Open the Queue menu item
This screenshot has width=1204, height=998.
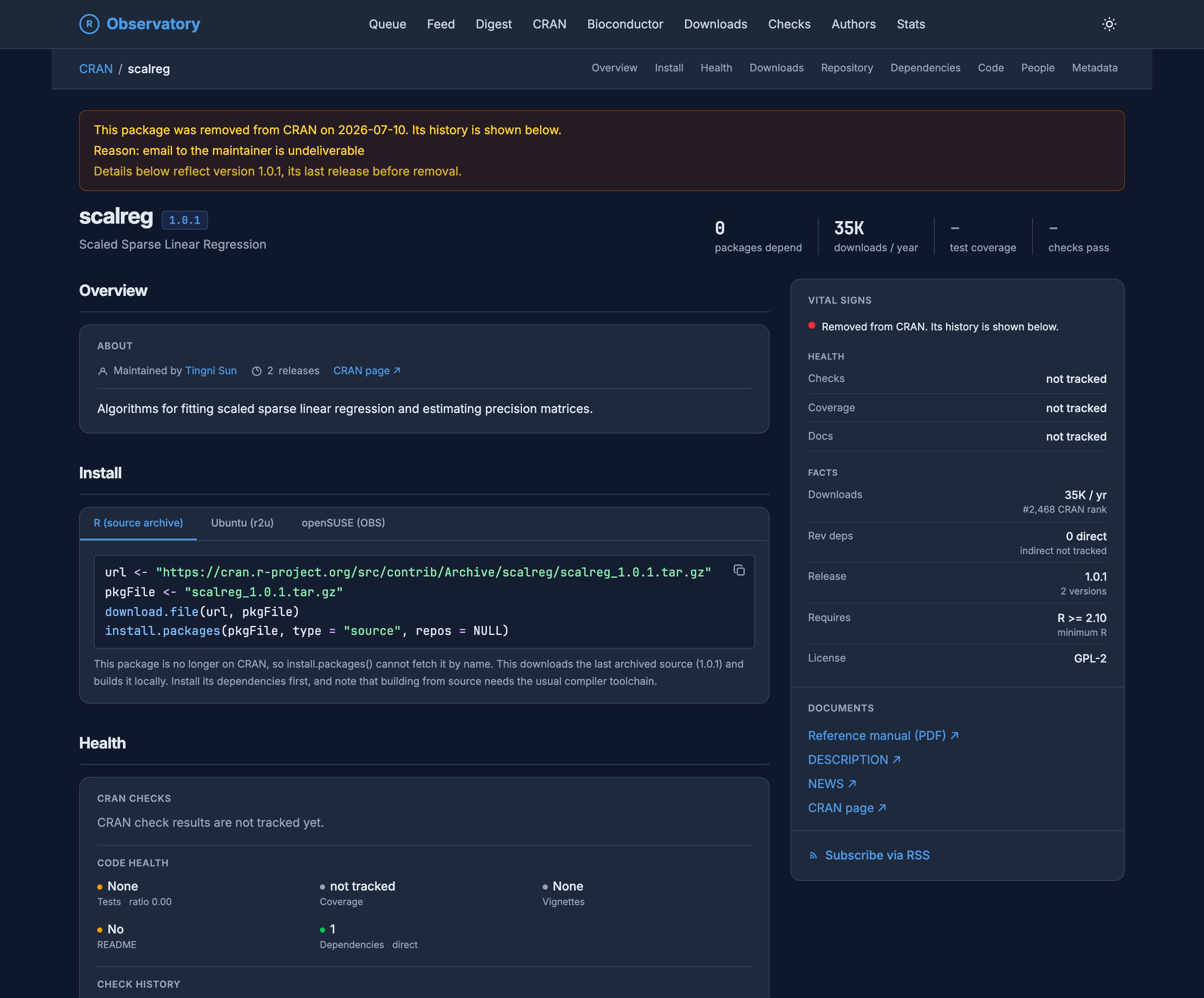pos(387,24)
